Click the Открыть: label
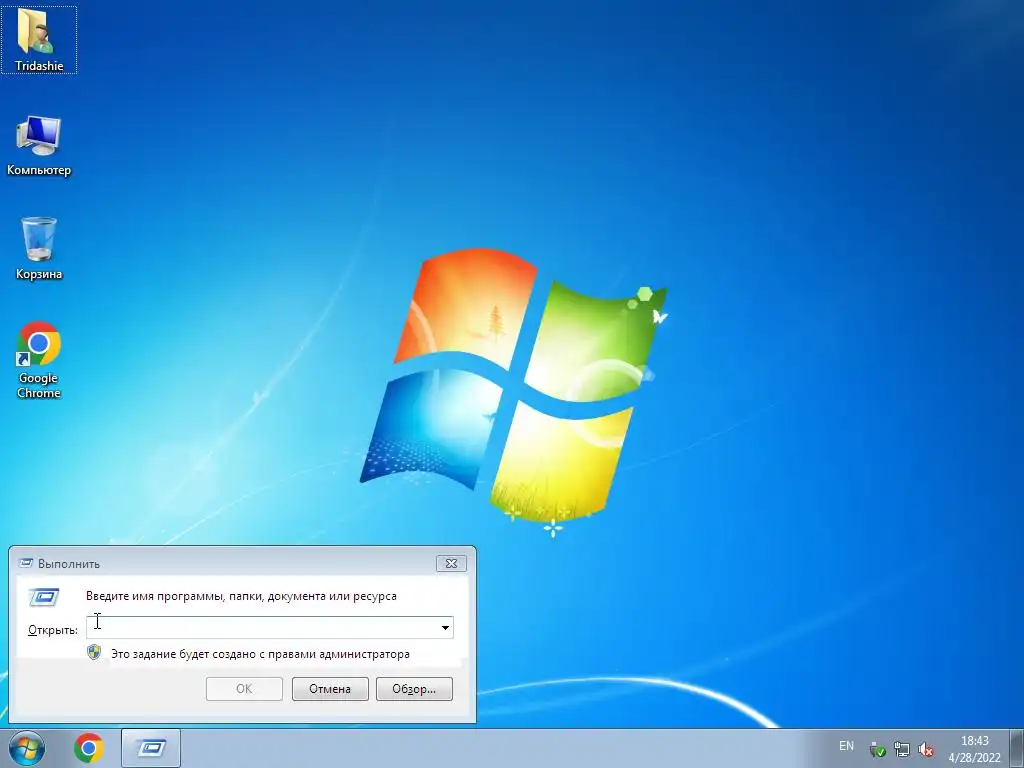The height and width of the screenshot is (768, 1024). coord(53,630)
